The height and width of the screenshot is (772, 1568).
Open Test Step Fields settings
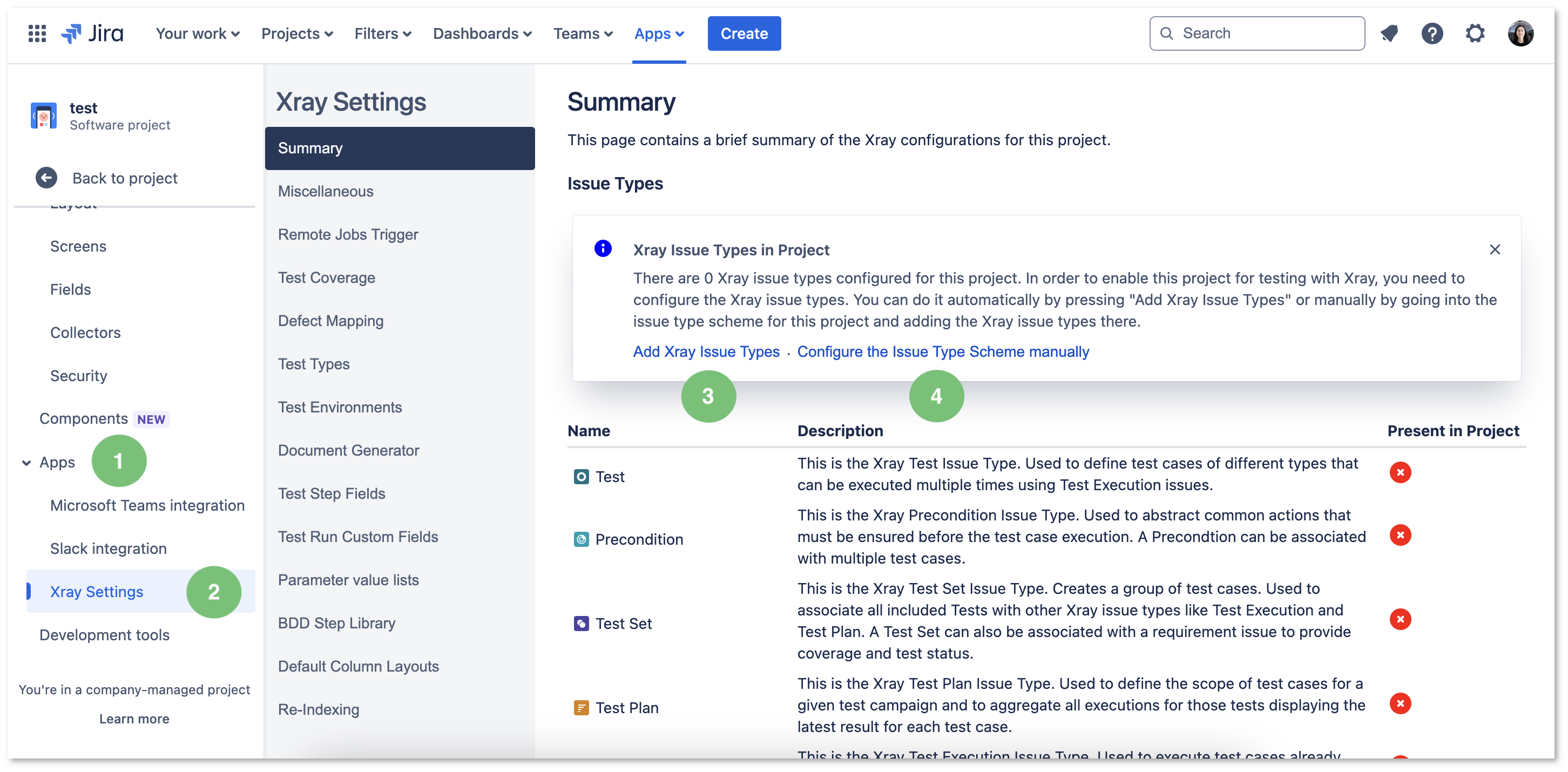coord(332,494)
